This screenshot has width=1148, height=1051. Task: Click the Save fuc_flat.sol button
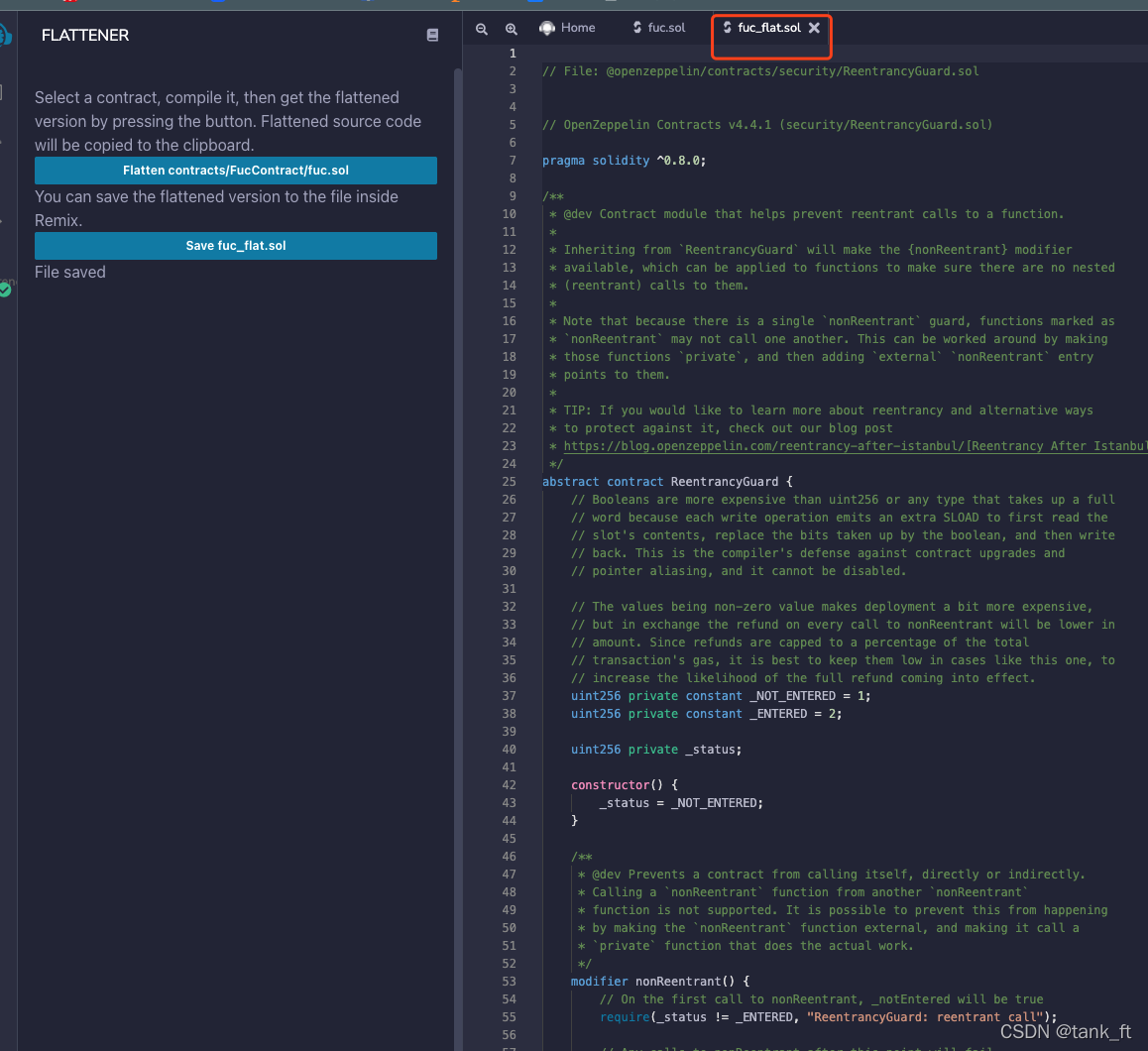click(x=236, y=246)
